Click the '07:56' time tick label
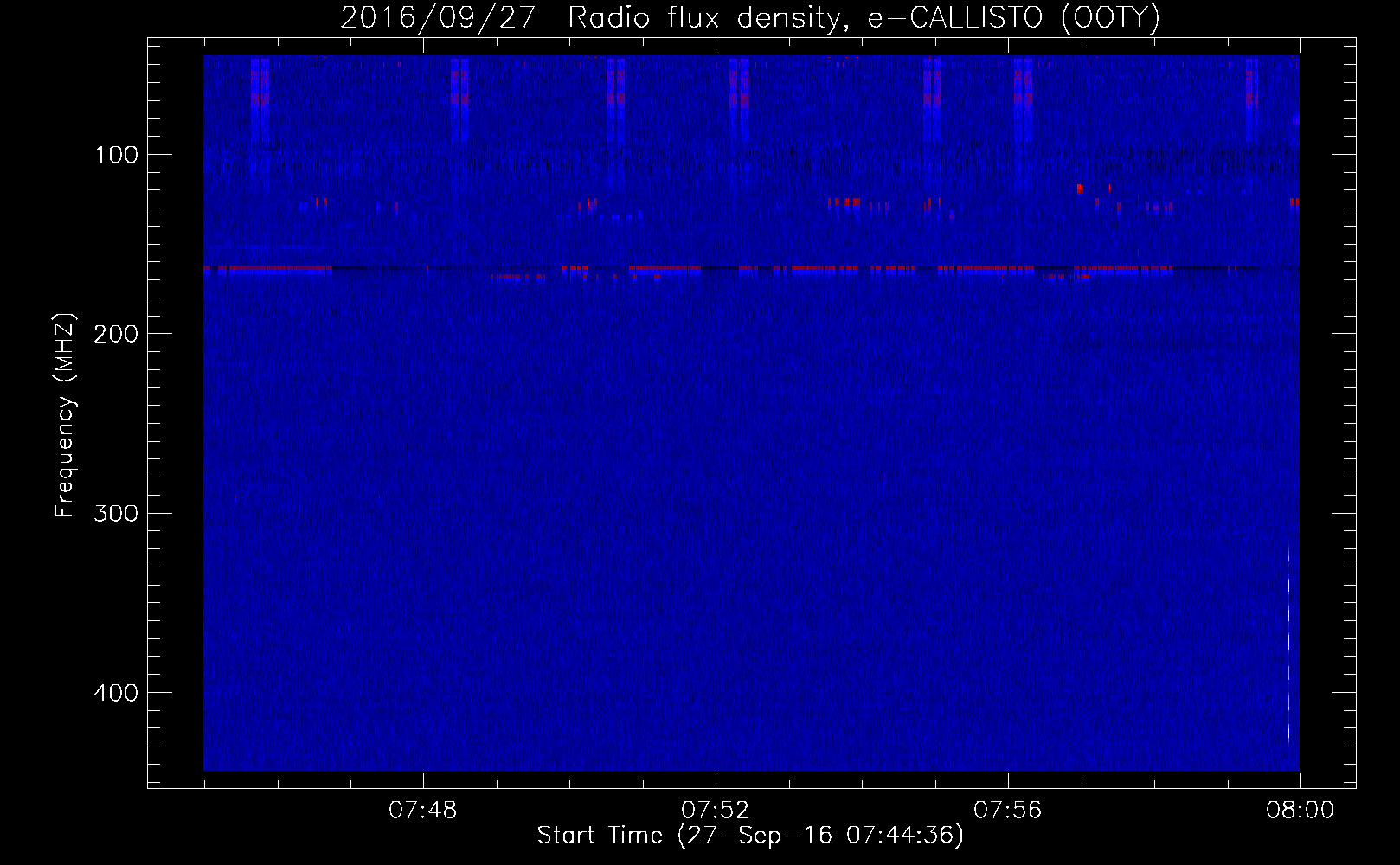Screen dimensions: 1400x865 click(x=1007, y=811)
